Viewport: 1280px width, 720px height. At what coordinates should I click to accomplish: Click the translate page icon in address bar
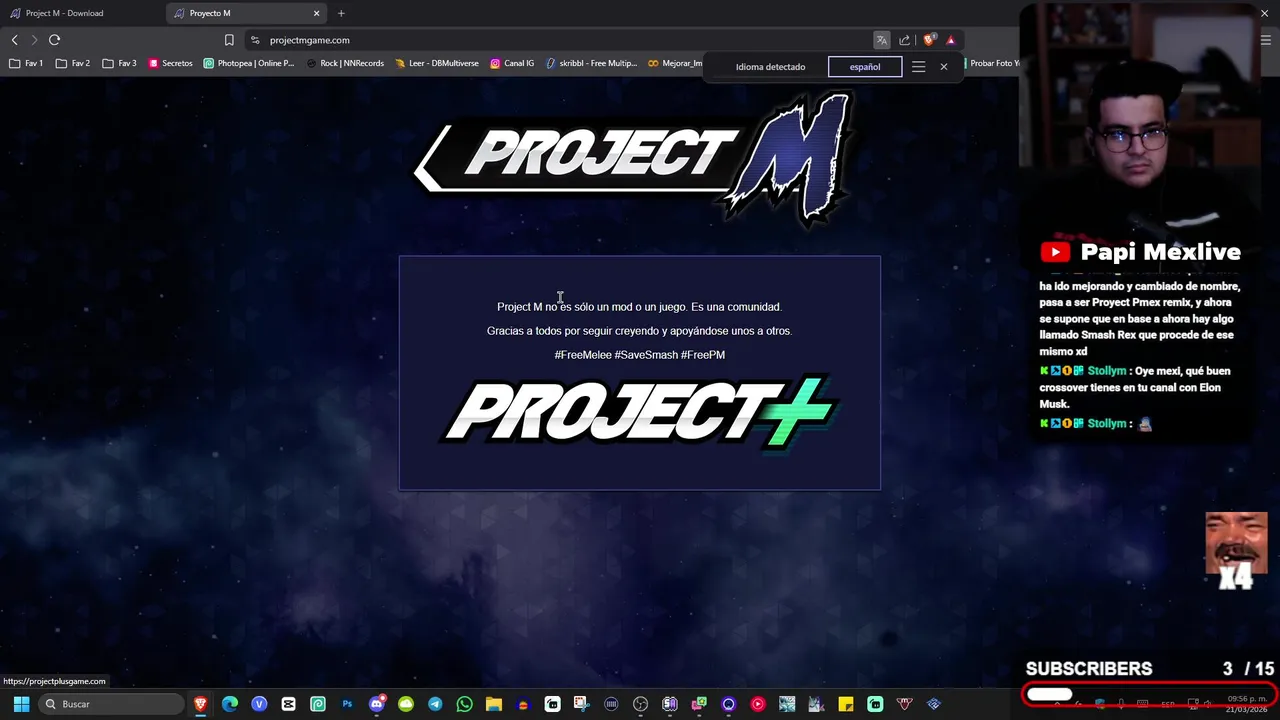coord(881,40)
